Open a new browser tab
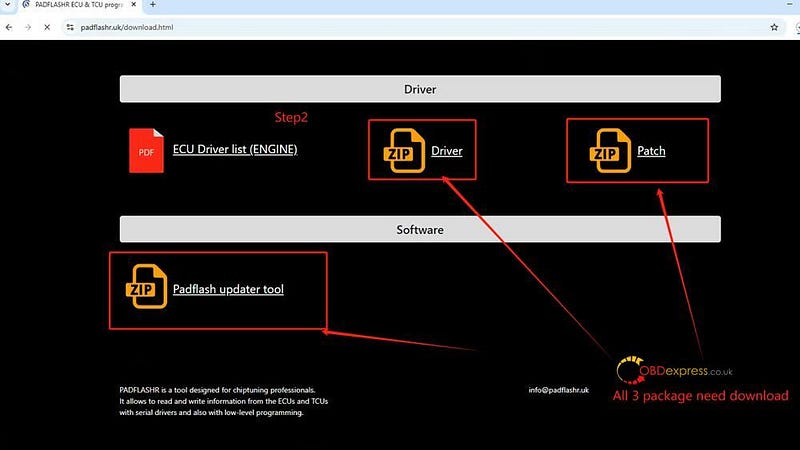800x450 pixels. [153, 5]
